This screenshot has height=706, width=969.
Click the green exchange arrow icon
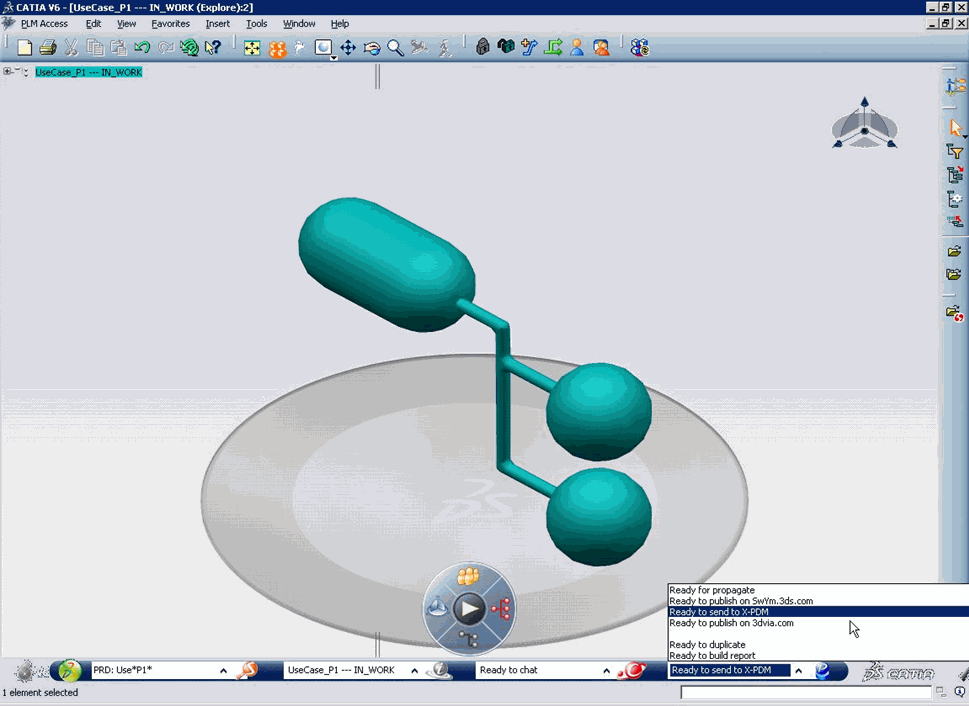pyautogui.click(x=553, y=47)
